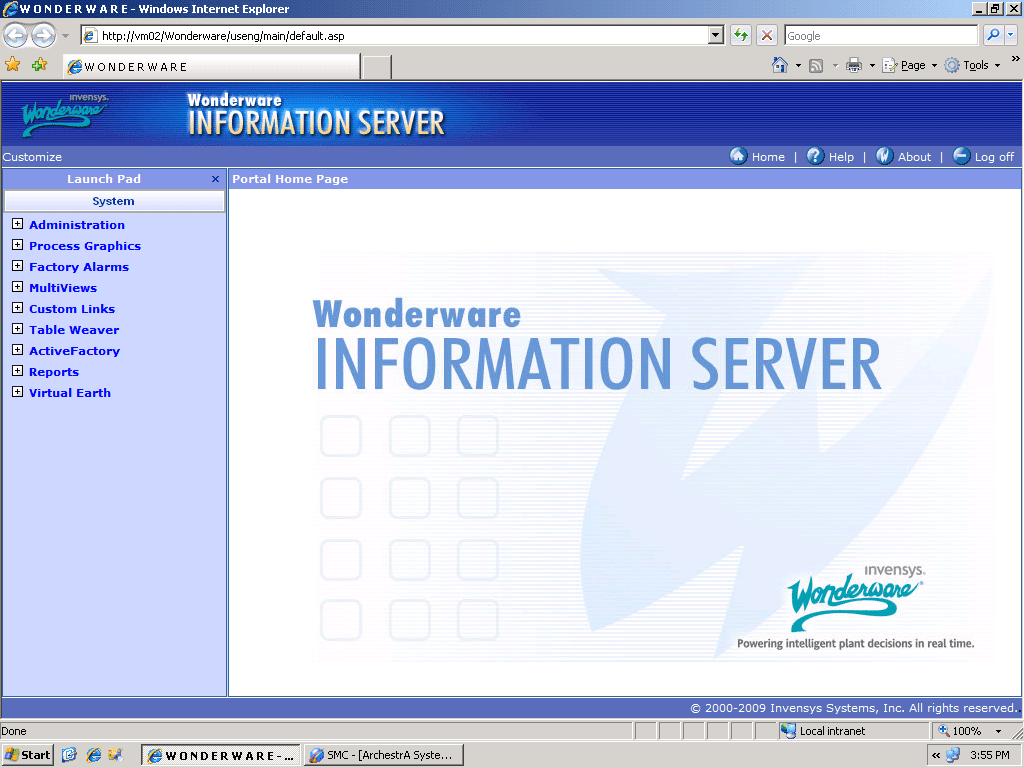
Task: Open the Reports link
Action: (54, 372)
